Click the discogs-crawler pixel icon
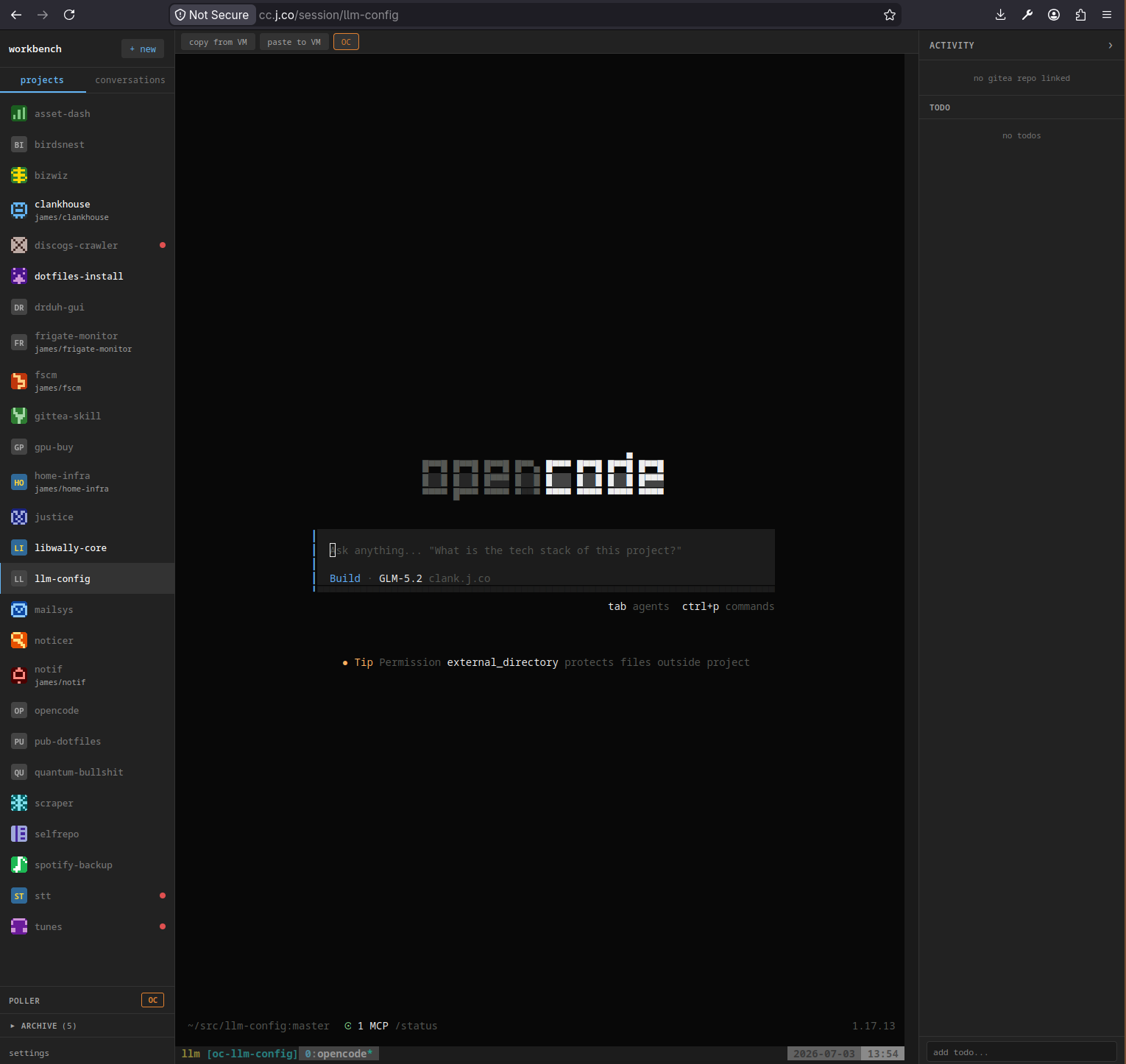The image size is (1126, 1064). point(19,245)
